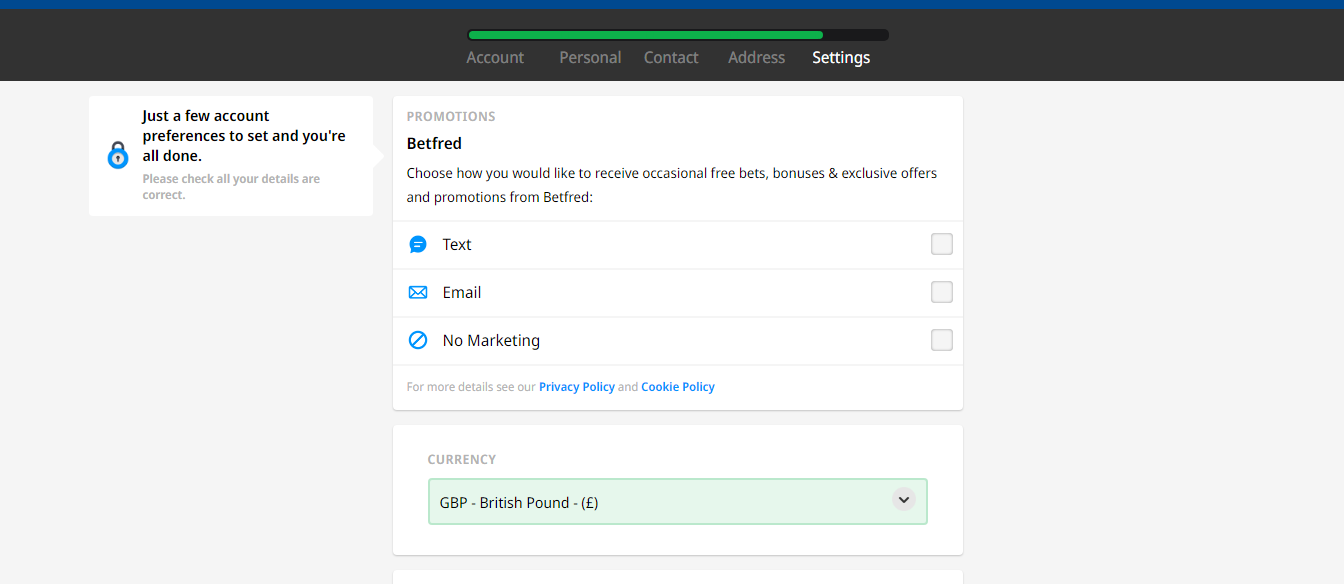
Task: Open the Cookie Policy link
Action: pyautogui.click(x=678, y=387)
